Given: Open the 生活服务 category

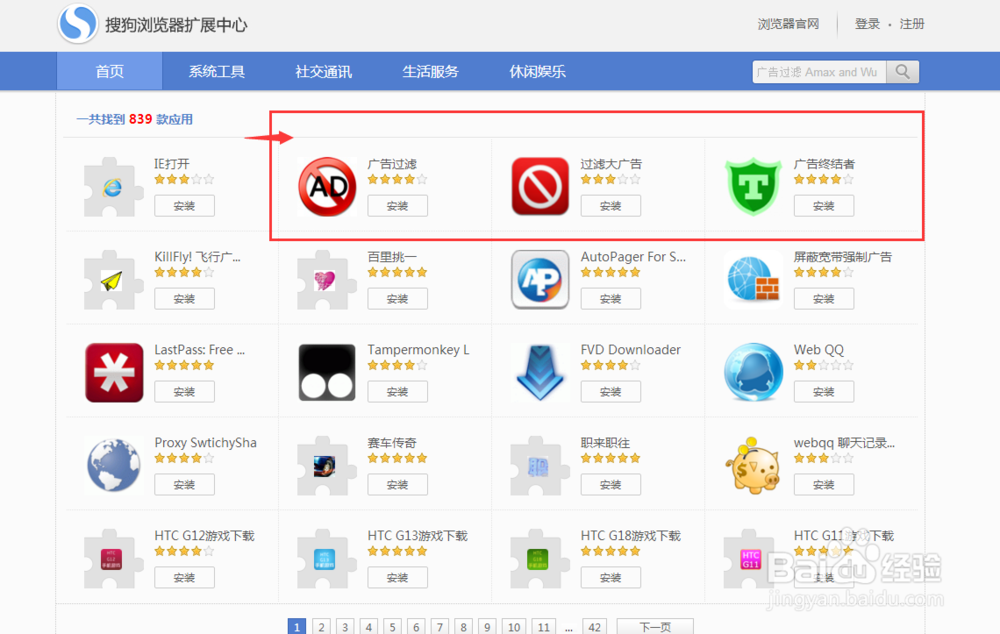Looking at the screenshot, I should pos(430,71).
